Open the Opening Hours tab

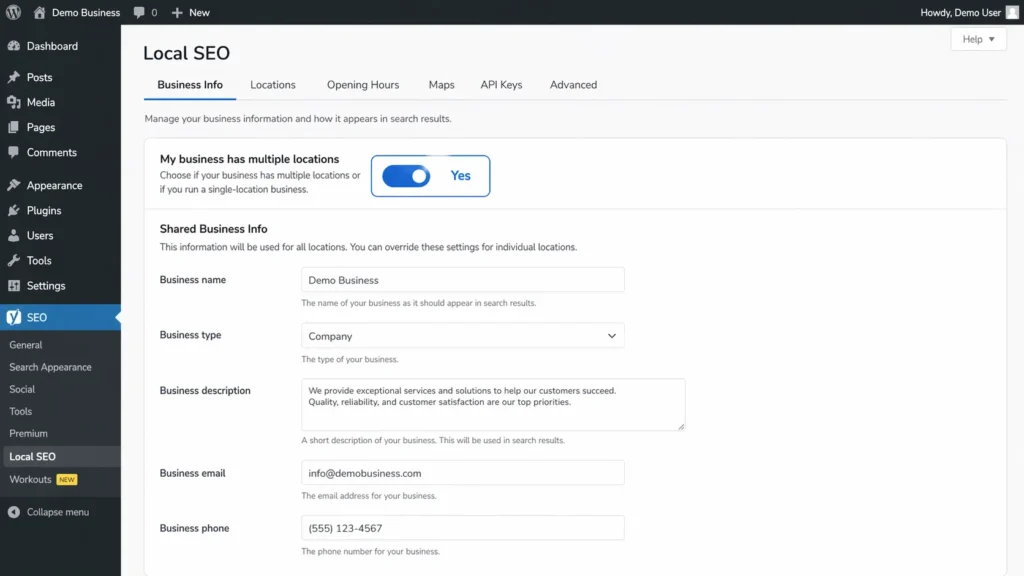[x=362, y=85]
